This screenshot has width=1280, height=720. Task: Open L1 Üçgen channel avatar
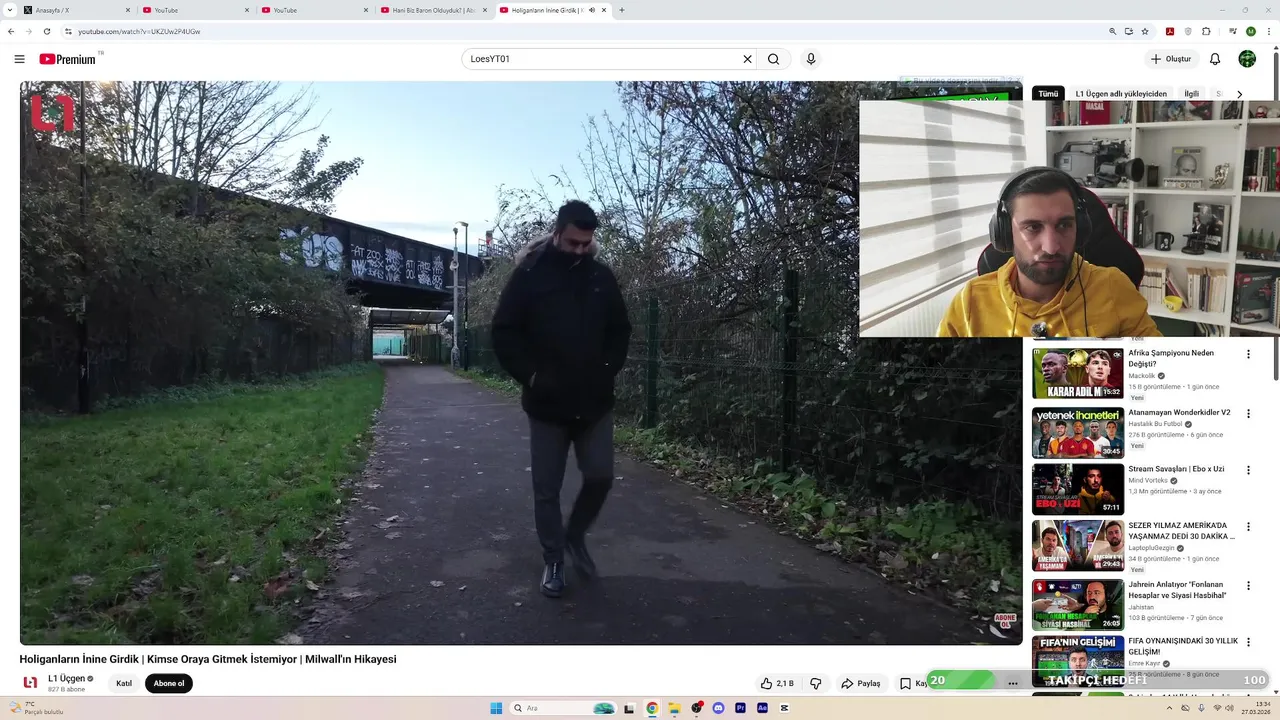click(30, 683)
